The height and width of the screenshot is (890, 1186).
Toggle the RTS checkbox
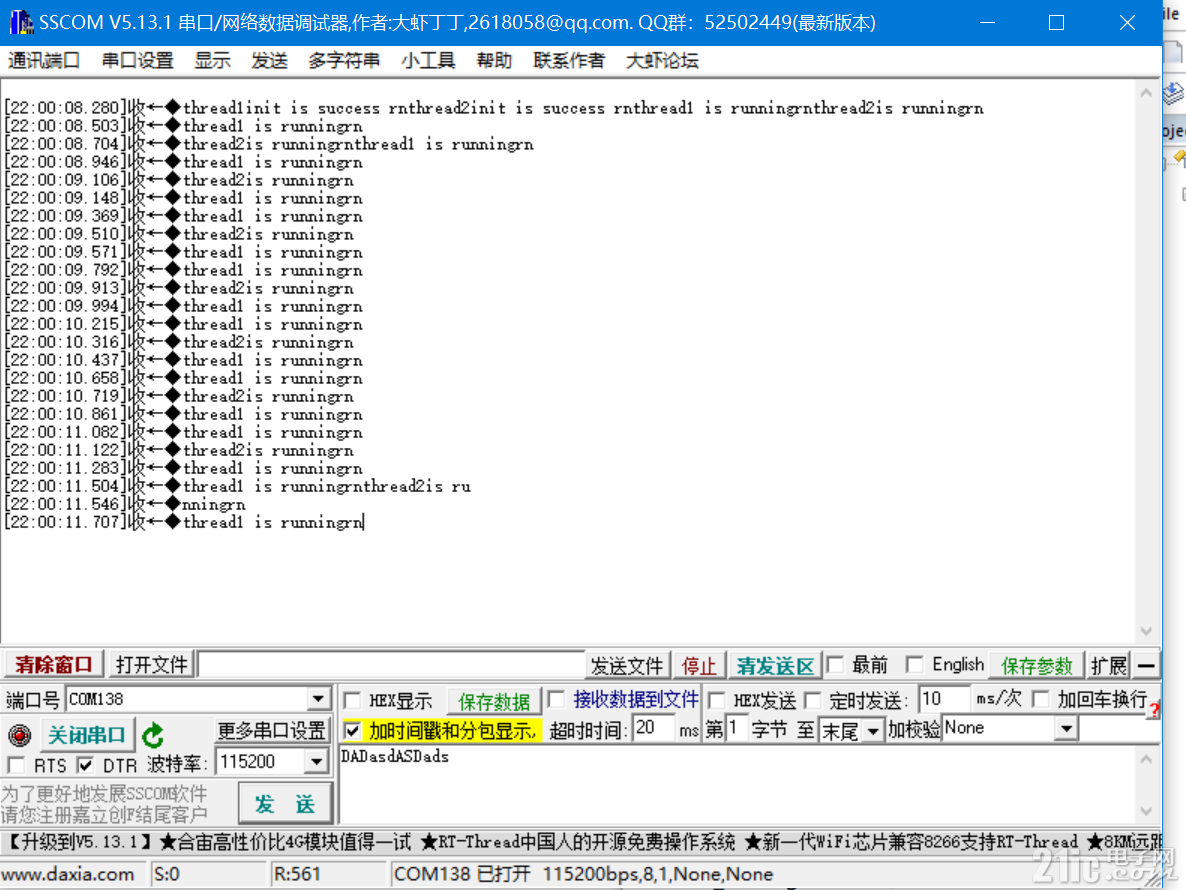pos(17,765)
